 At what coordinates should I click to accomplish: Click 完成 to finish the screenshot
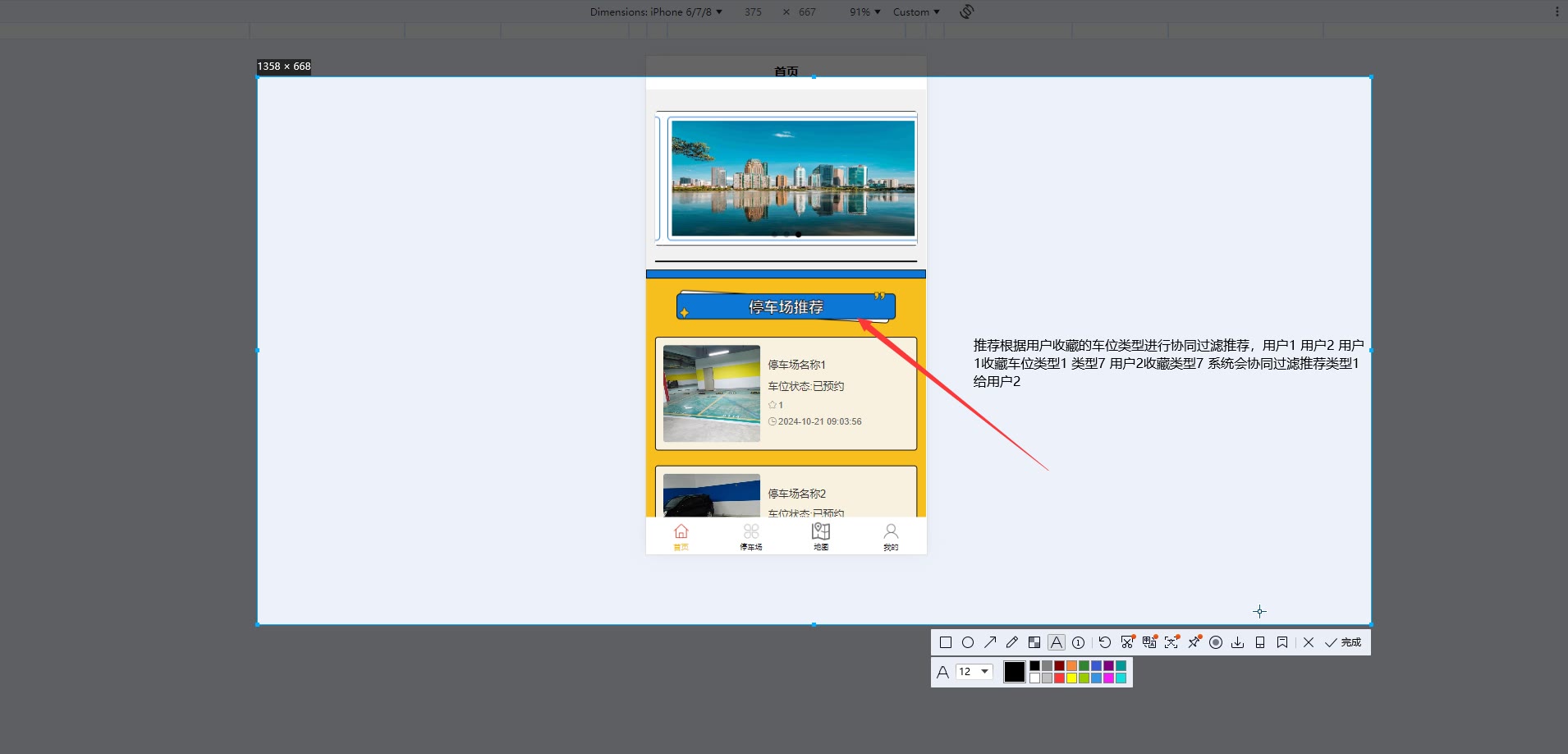pos(1343,642)
